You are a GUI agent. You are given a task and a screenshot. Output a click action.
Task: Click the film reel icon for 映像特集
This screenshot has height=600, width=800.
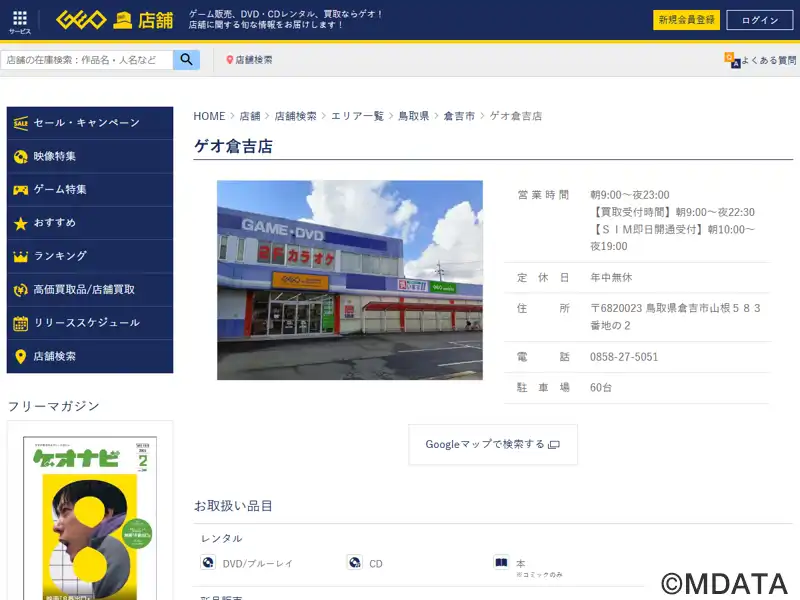(x=20, y=157)
